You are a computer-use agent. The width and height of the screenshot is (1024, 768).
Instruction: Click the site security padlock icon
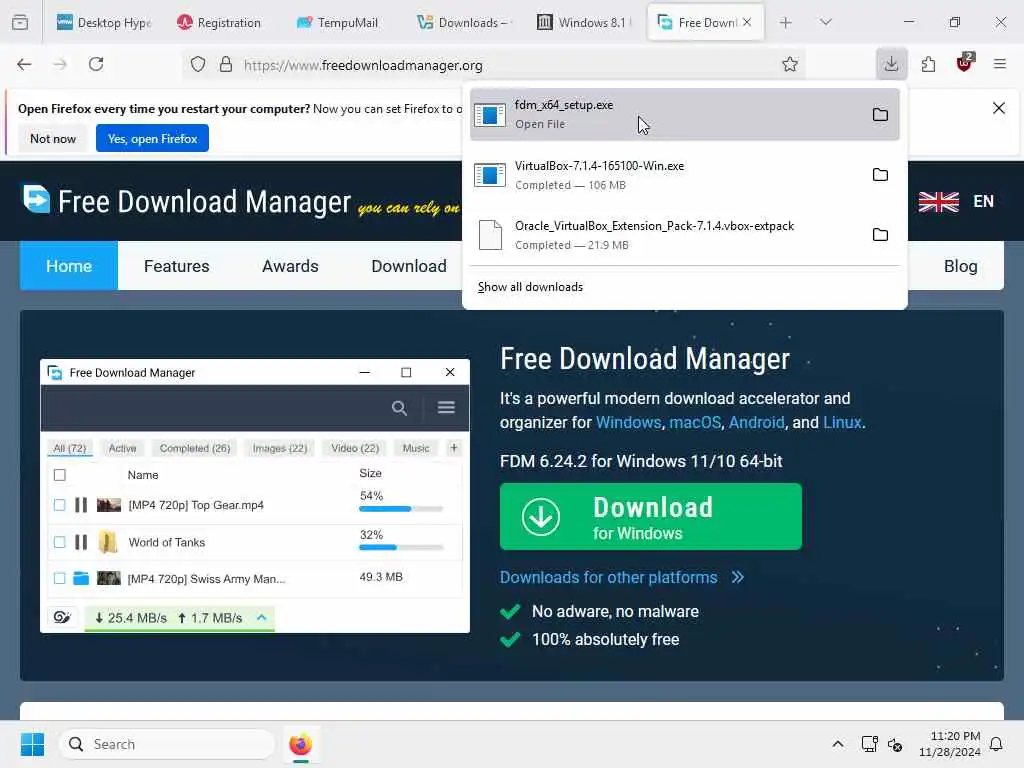225,65
